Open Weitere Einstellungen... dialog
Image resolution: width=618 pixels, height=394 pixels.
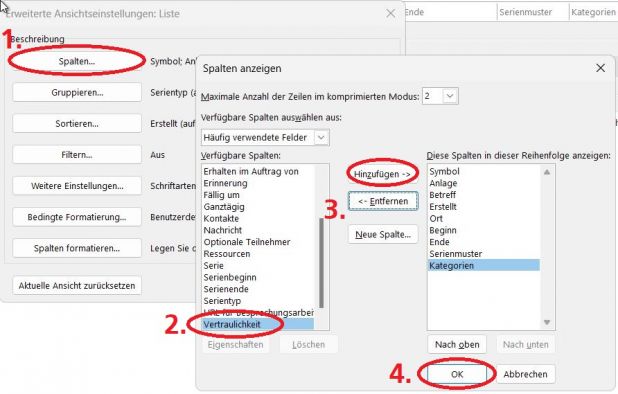click(x=77, y=186)
